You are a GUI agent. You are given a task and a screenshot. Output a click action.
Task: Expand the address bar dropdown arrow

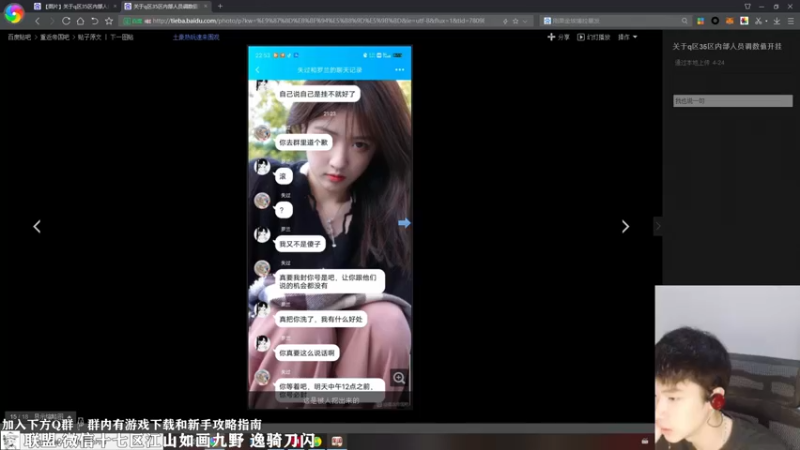[525, 21]
